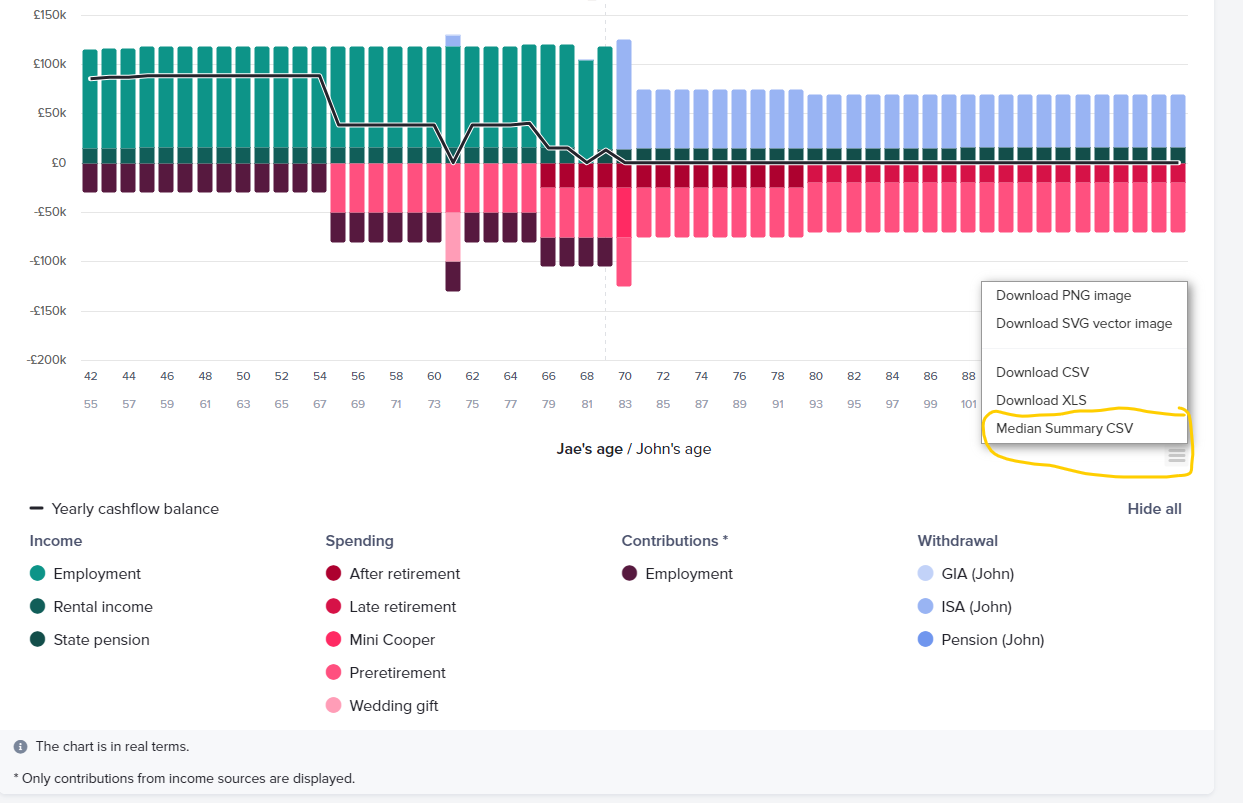Click the Hide all legend link
Screen dimensions: 1243x803
point(1154,509)
